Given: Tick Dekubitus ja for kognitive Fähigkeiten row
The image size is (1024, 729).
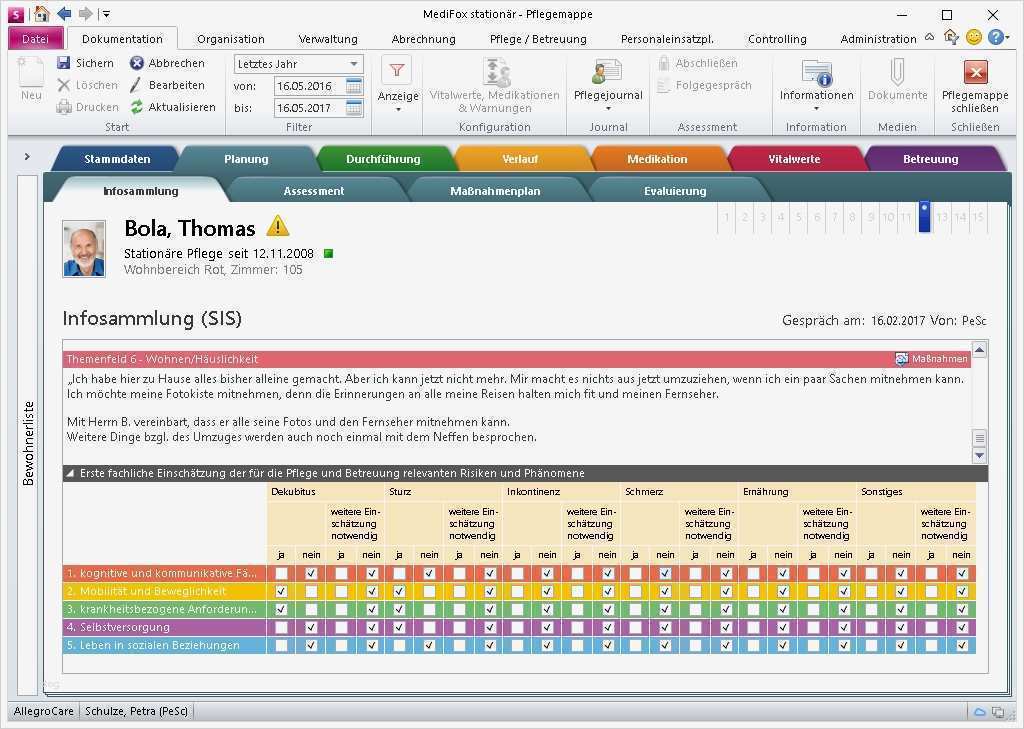Looking at the screenshot, I should click(x=281, y=573).
